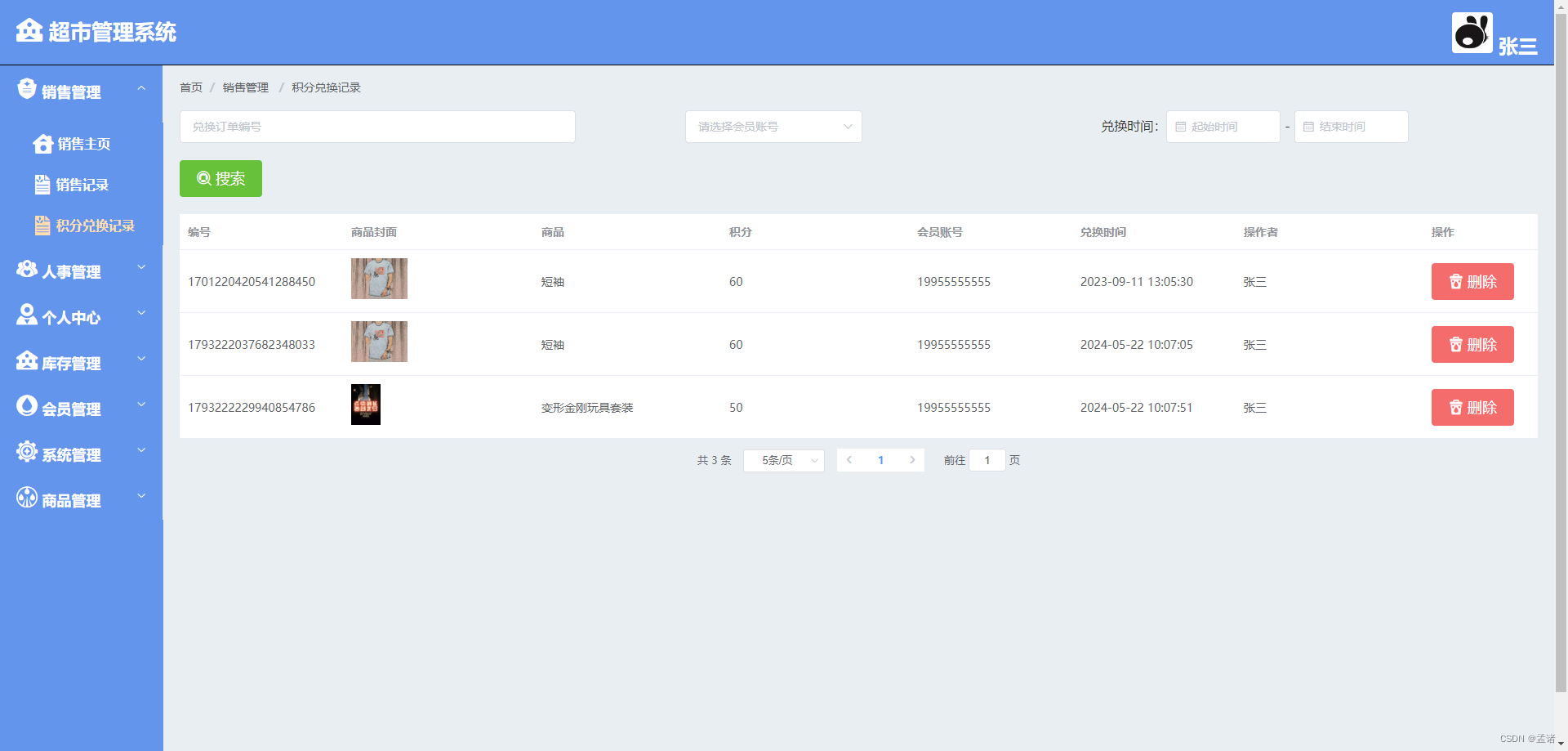The image size is (1568, 751).
Task: Delete record 1701220420541288450
Action: pyautogui.click(x=1472, y=281)
